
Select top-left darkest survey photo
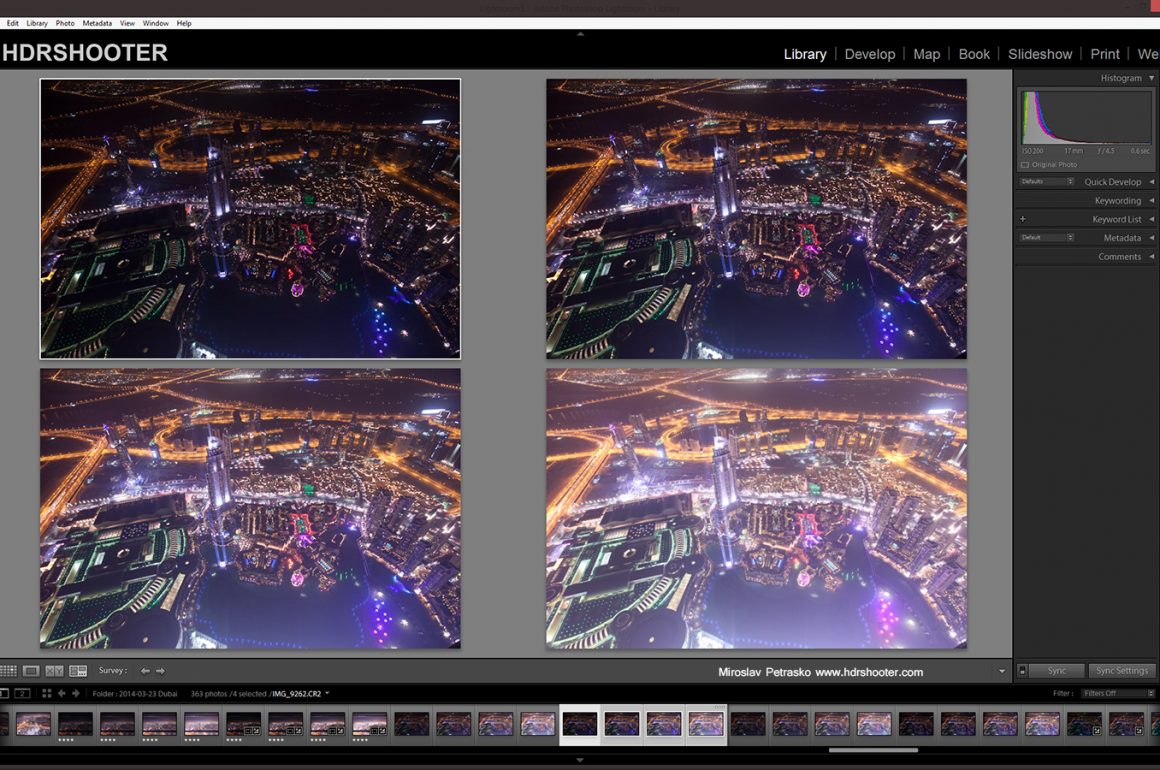pos(250,219)
